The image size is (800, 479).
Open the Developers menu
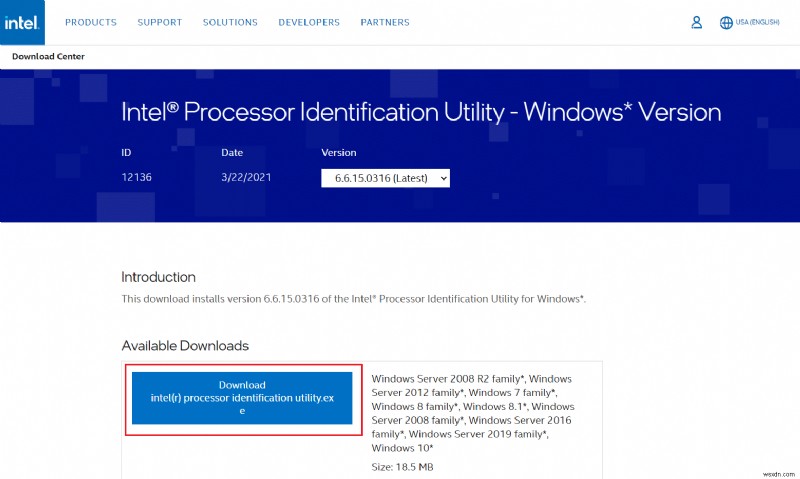309,22
